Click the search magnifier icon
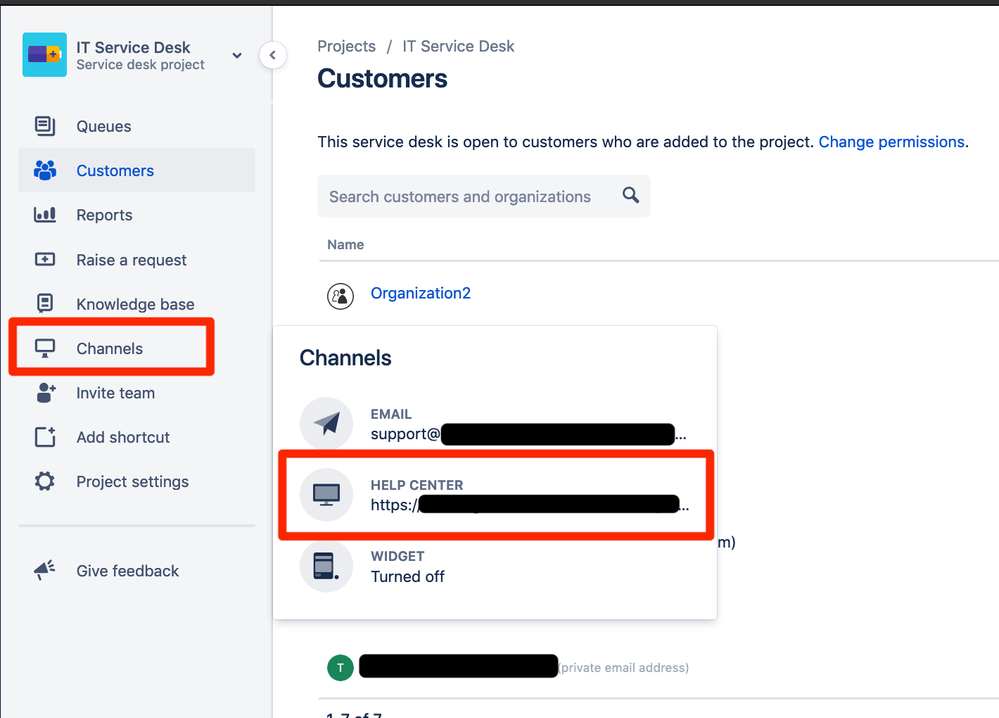999x718 pixels. click(x=630, y=196)
